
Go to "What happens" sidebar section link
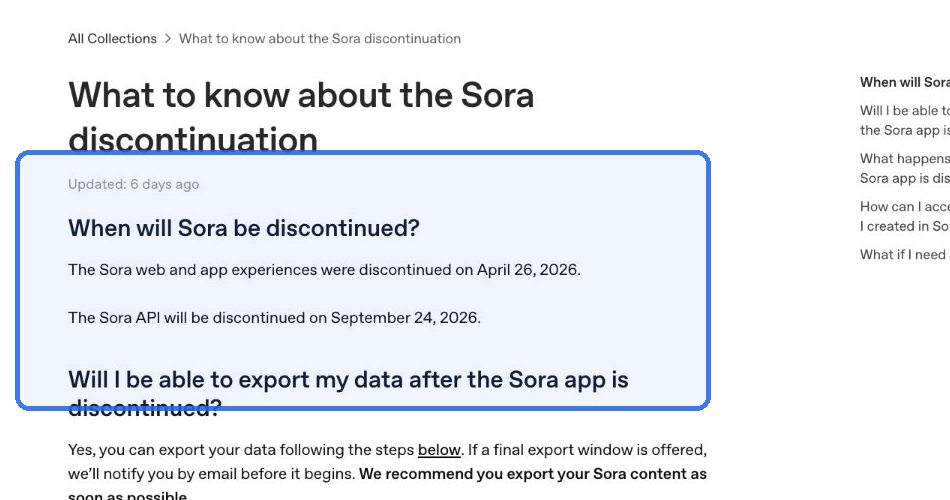click(905, 168)
